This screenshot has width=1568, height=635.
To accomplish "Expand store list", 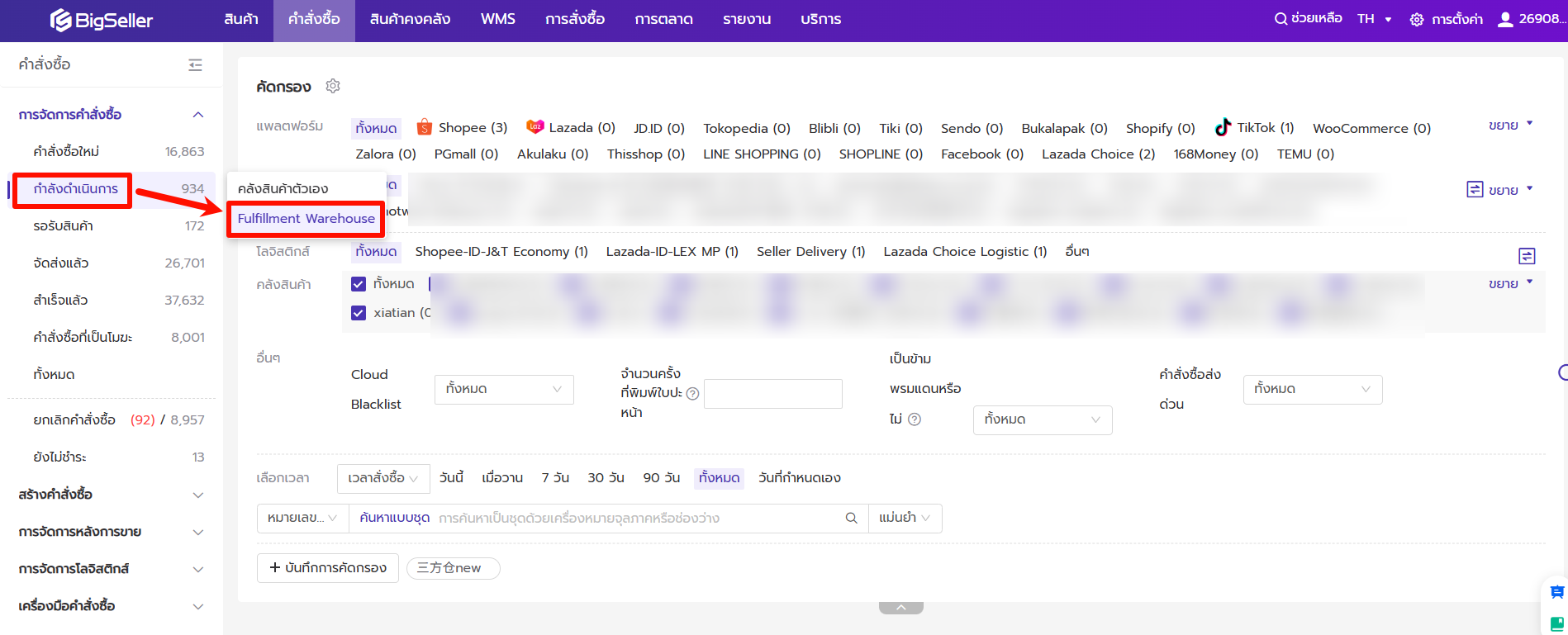I will click(1510, 190).
